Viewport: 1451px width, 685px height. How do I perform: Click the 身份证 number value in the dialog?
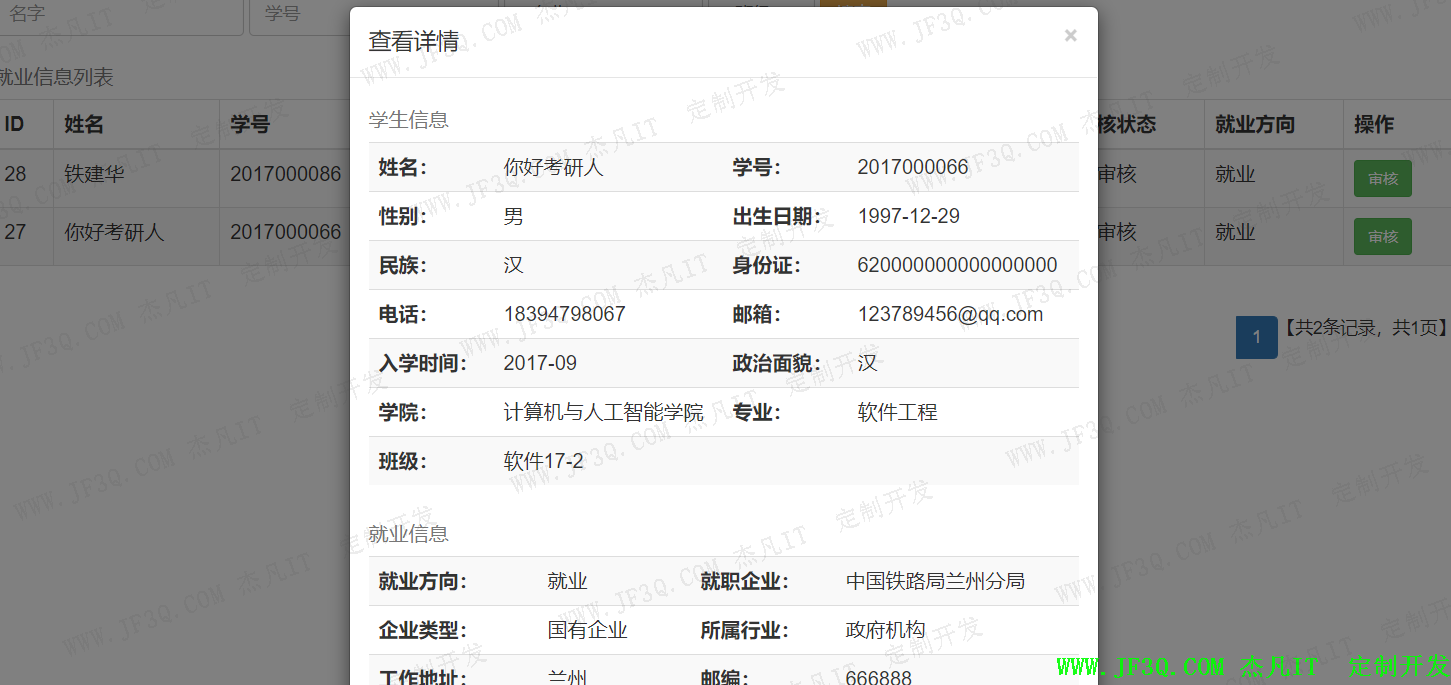click(956, 265)
